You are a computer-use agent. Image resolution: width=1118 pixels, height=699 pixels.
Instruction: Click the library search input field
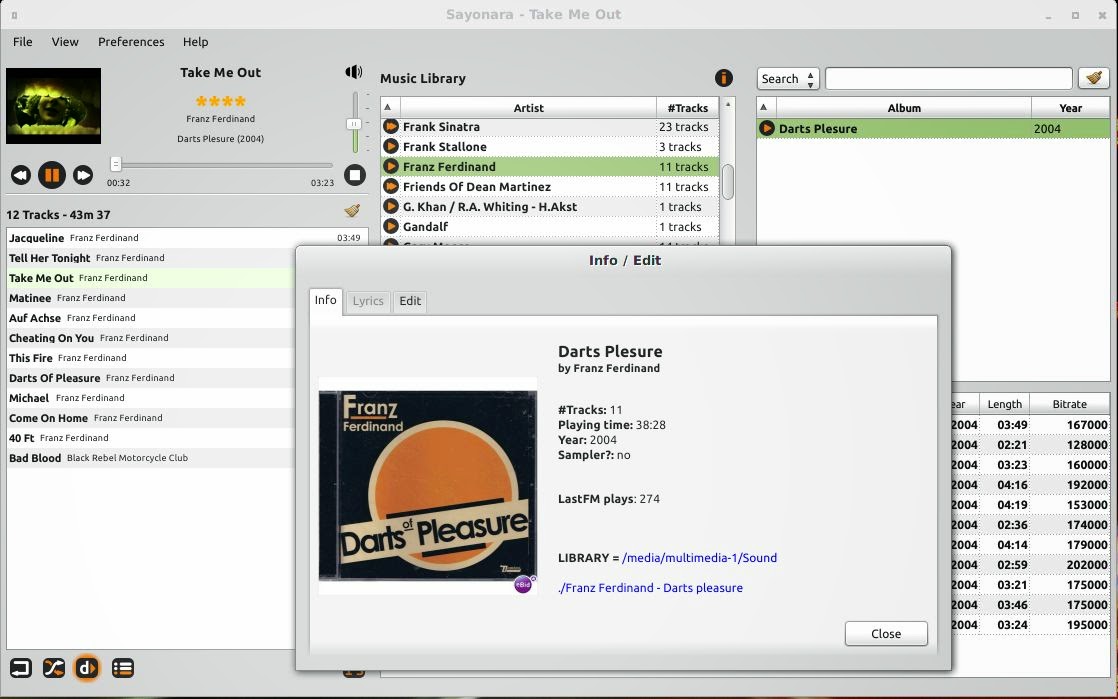tap(948, 78)
